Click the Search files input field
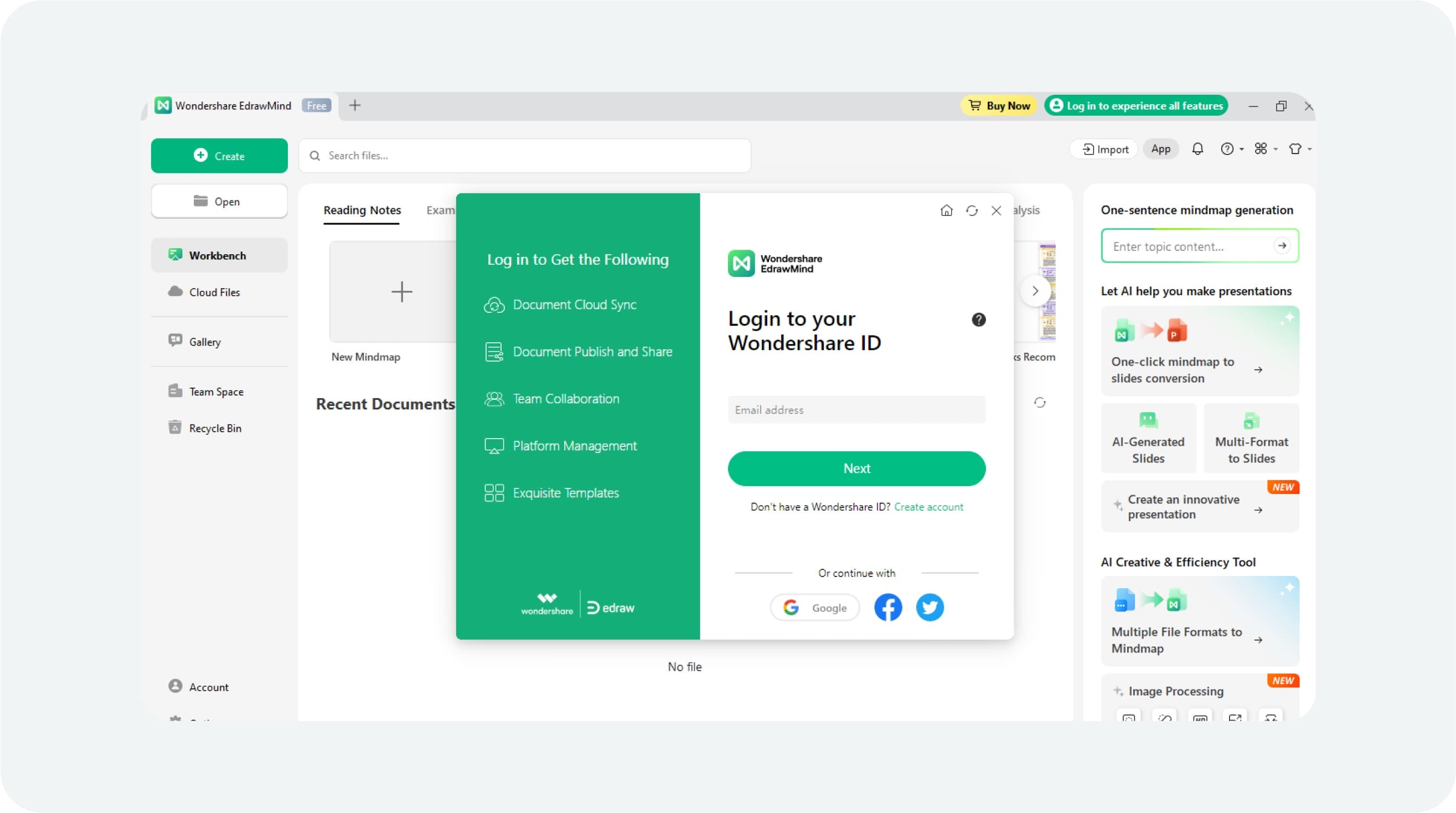 coord(524,156)
